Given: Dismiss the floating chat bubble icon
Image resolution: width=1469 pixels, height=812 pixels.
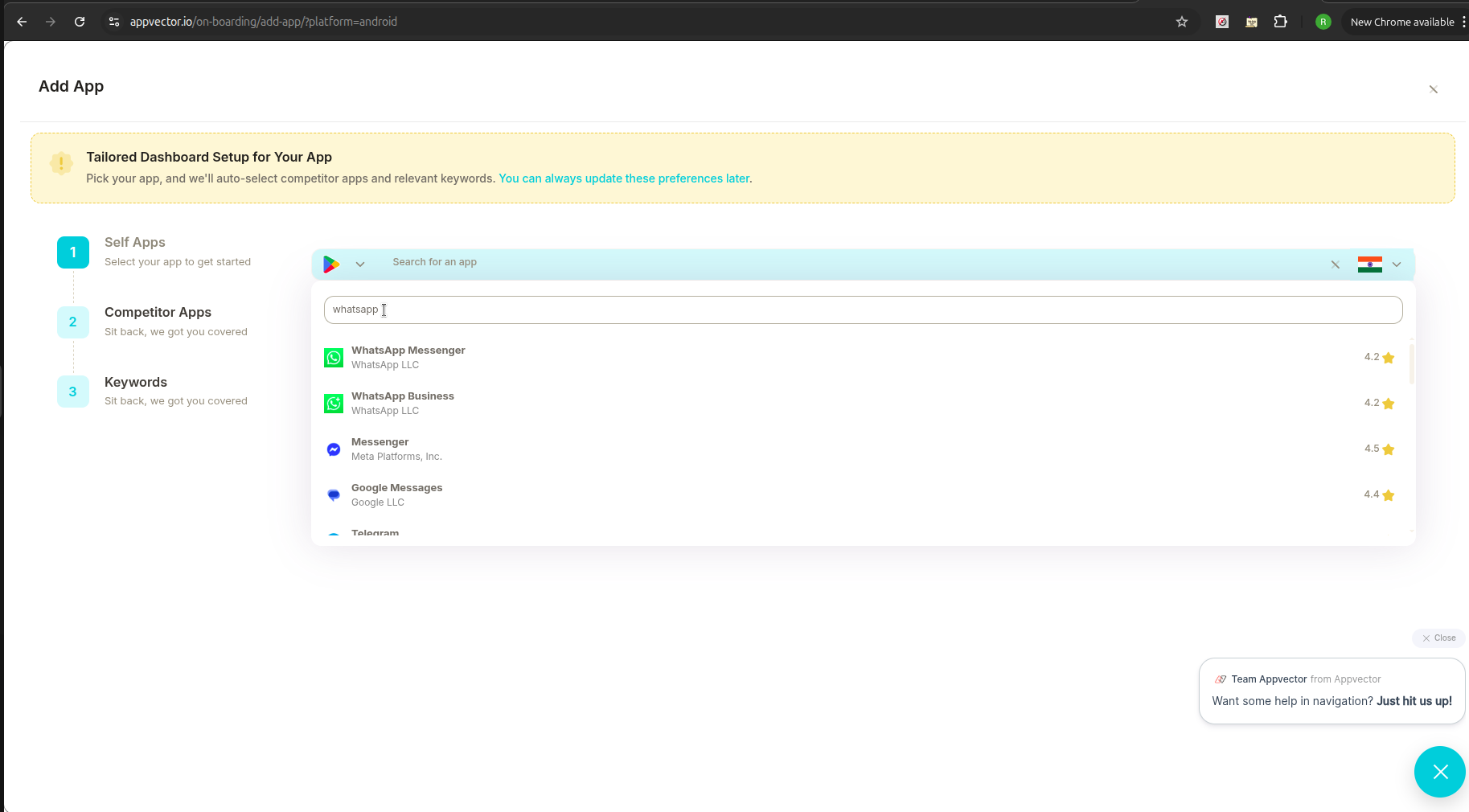Looking at the screenshot, I should (1439, 771).
